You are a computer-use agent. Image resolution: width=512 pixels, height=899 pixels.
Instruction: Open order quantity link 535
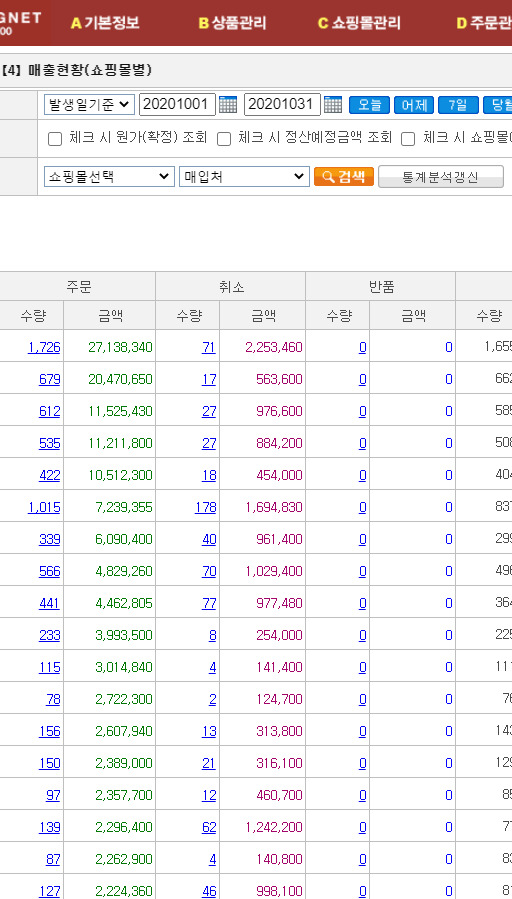[50, 444]
